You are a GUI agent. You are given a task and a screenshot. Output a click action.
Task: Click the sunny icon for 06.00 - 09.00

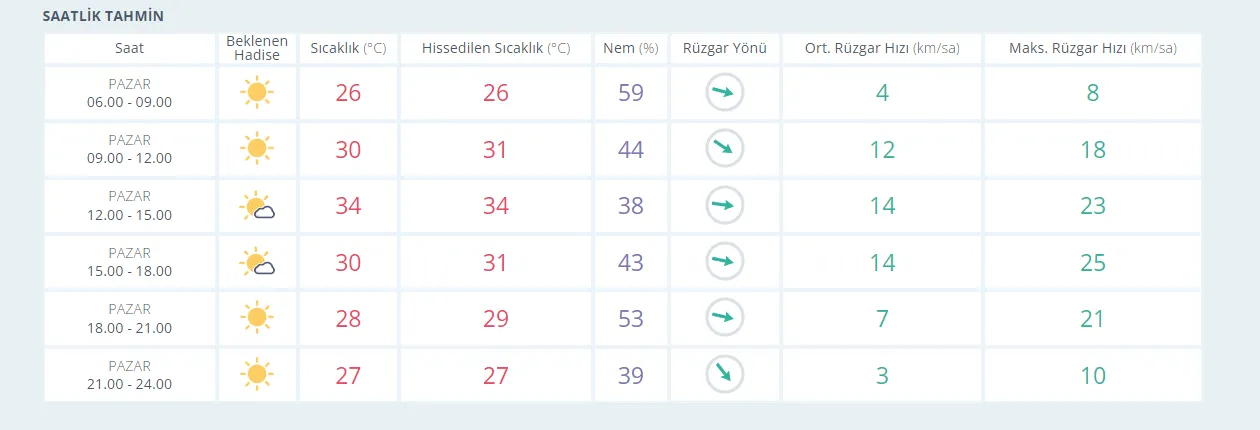pyautogui.click(x=257, y=94)
